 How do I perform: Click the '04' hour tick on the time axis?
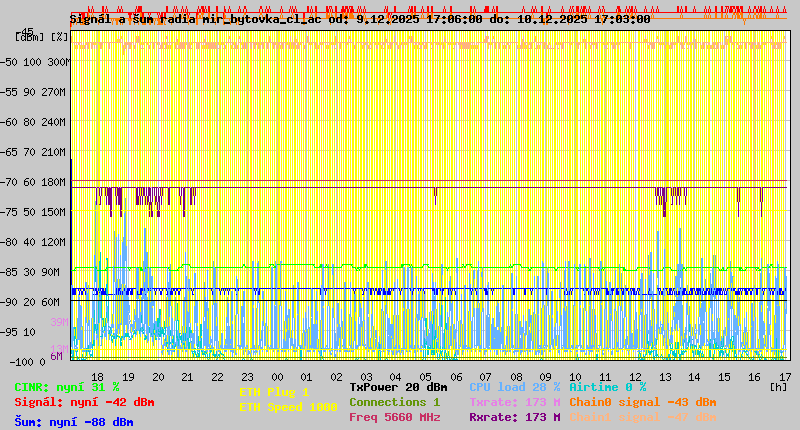coord(395,377)
